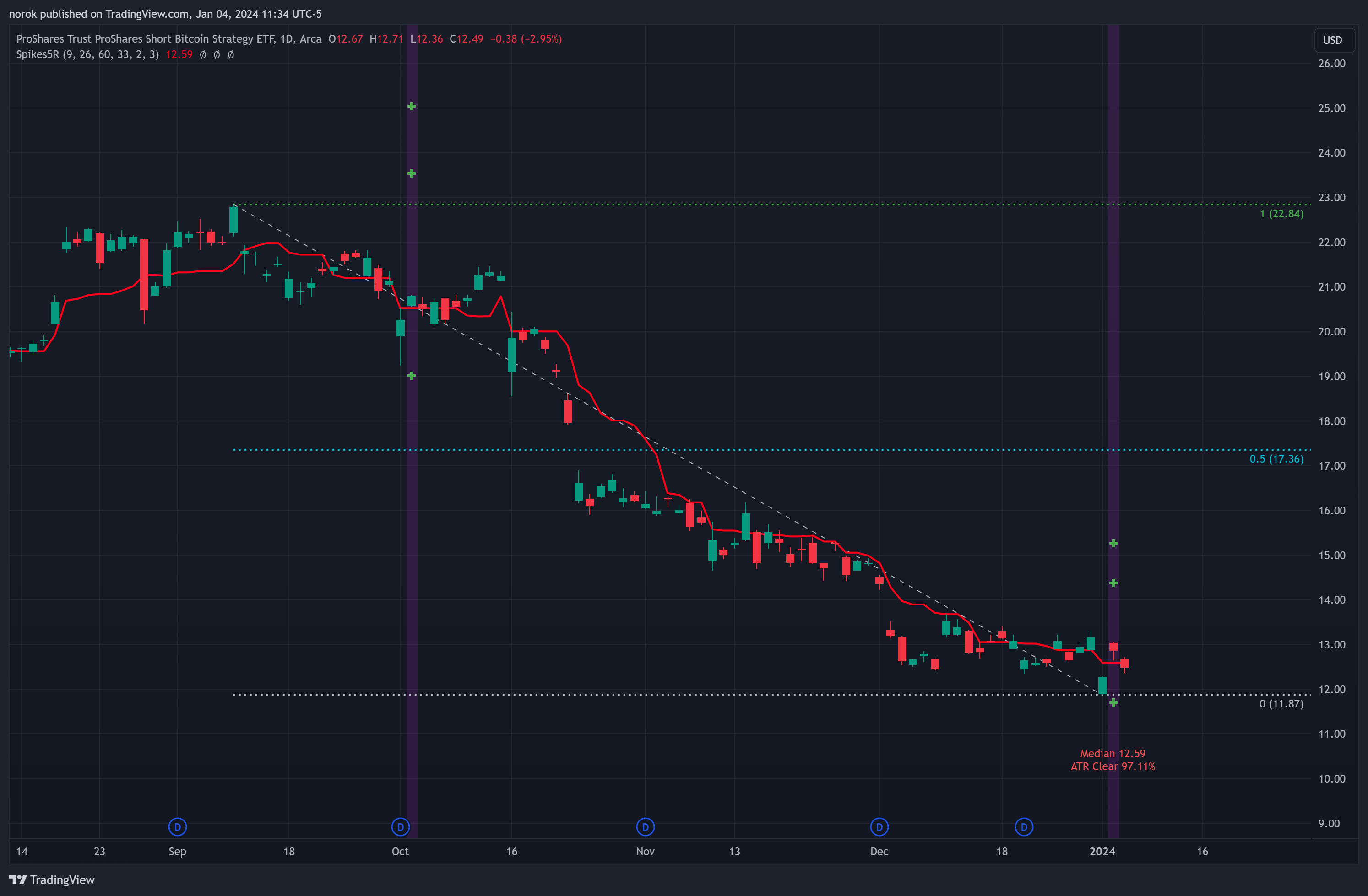Screen dimensions: 1368x896
Task: Click the closing price value C12.49
Action: tap(466, 38)
